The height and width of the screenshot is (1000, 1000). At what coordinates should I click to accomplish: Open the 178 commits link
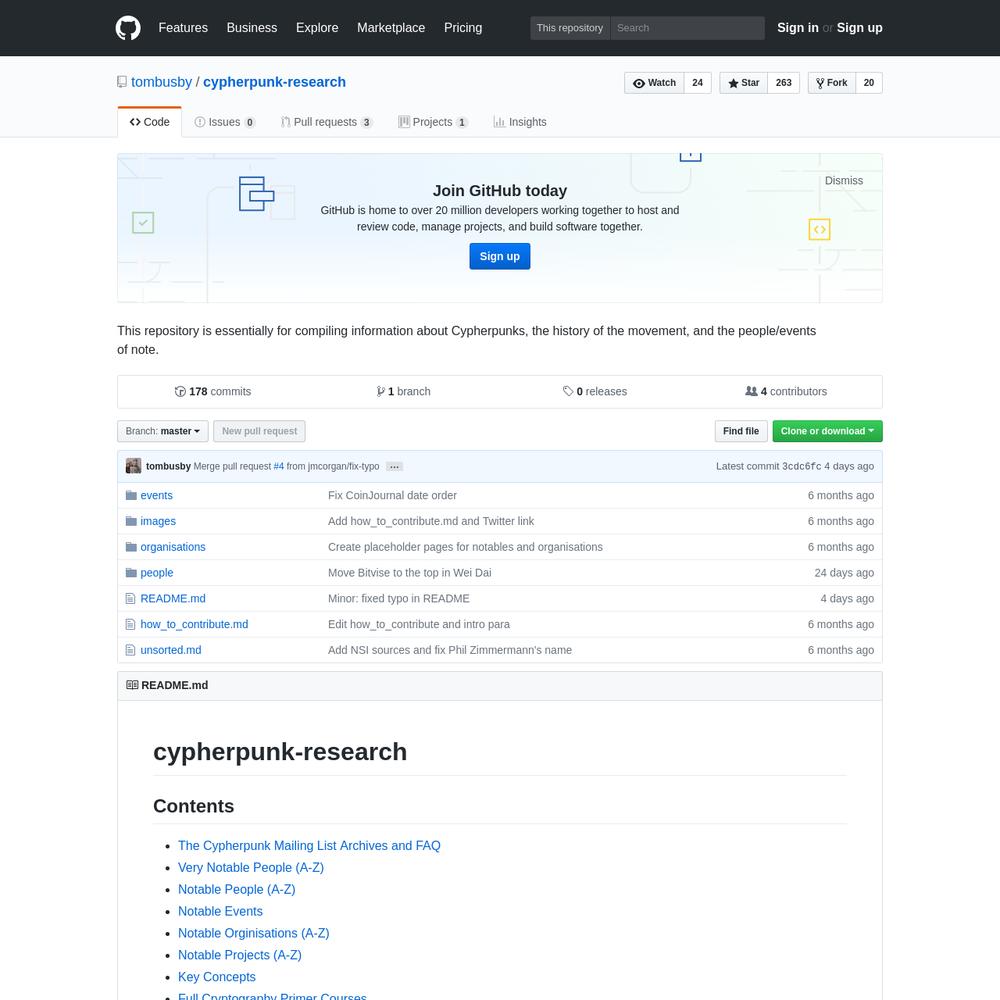(x=213, y=392)
